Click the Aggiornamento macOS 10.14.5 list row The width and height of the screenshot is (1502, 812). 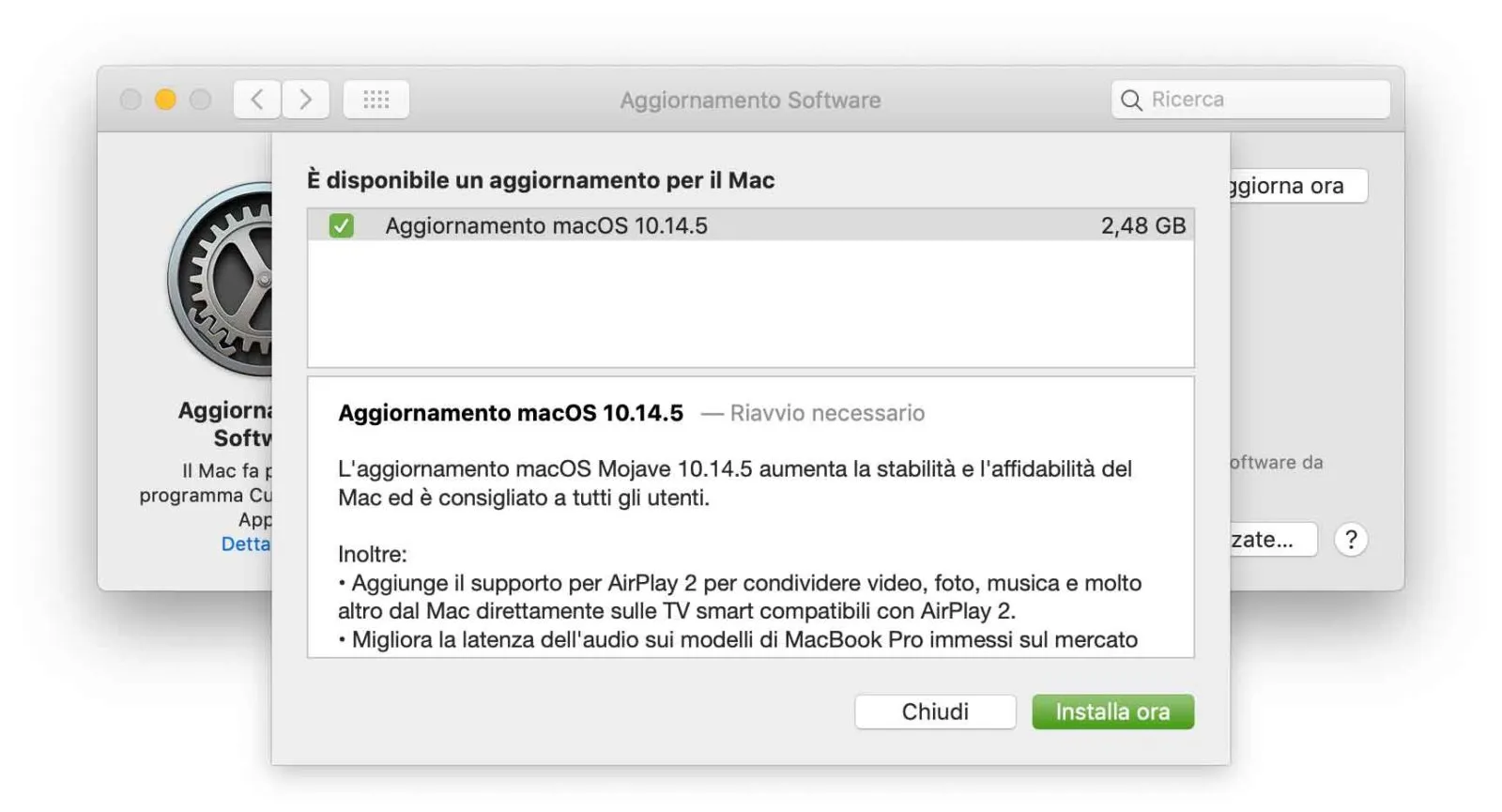point(657,224)
